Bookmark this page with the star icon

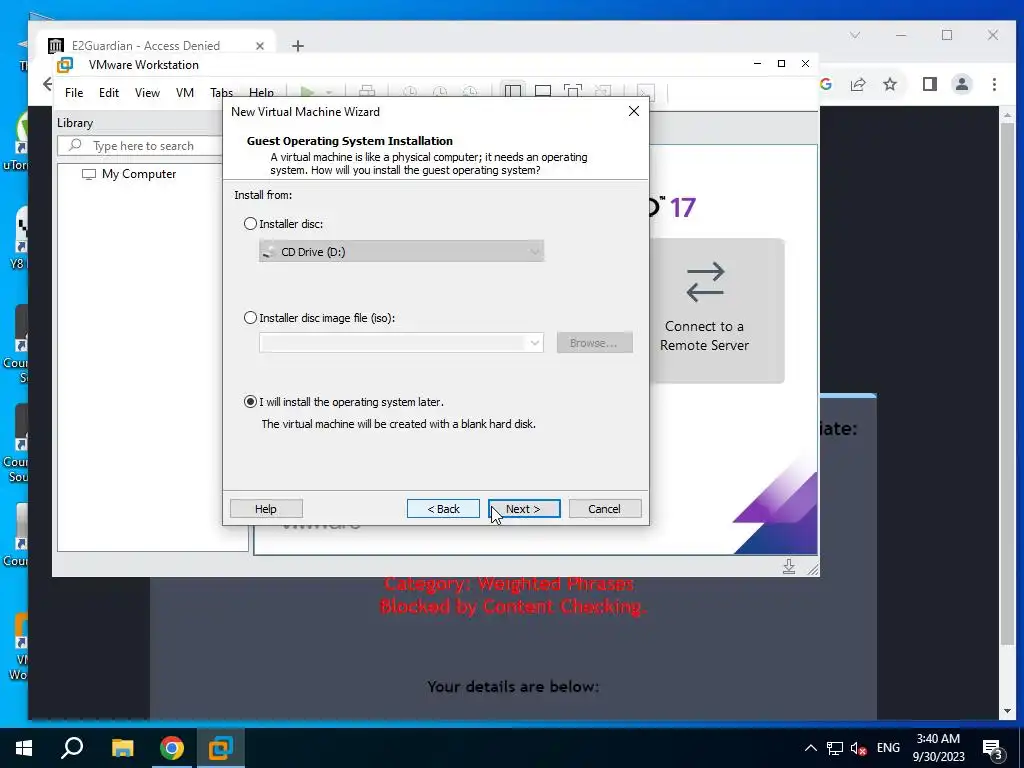pos(890,84)
